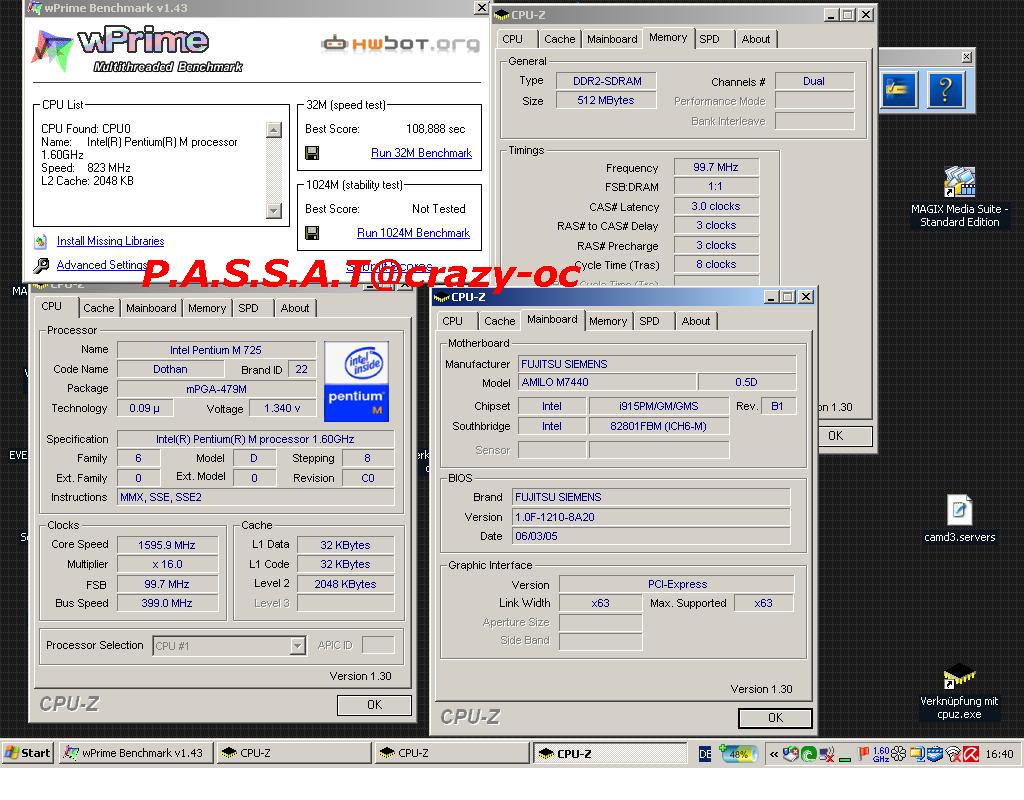Click the folder-monitor tray icon
The width and height of the screenshot is (1024, 800).
point(918,754)
